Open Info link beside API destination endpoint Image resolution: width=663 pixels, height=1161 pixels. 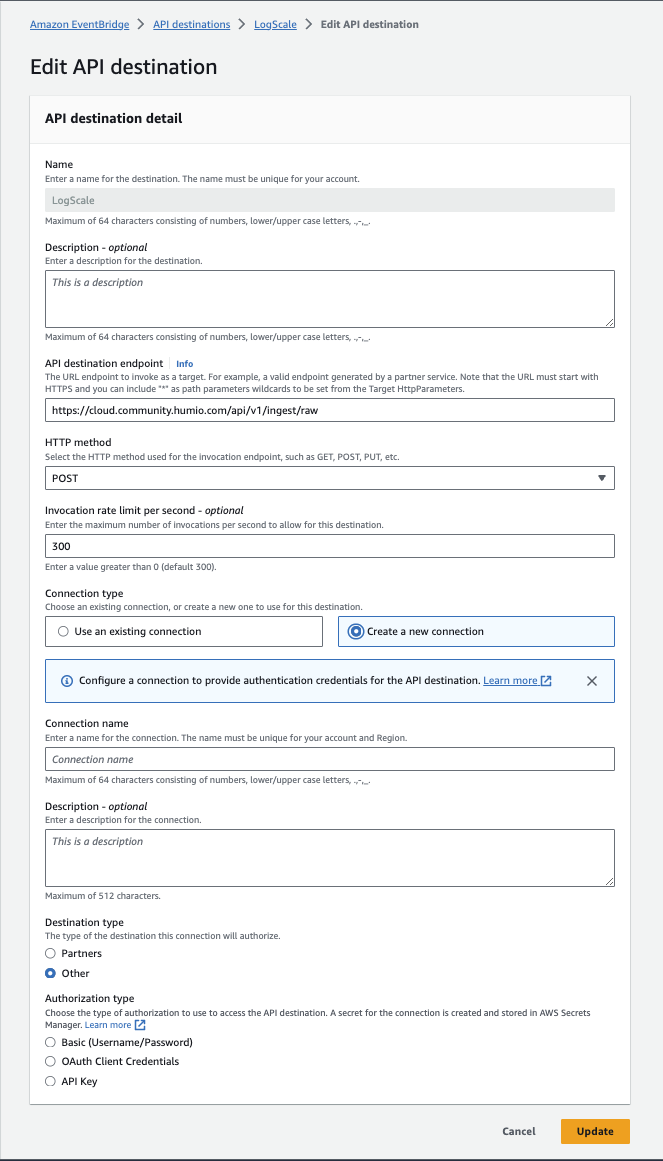(x=185, y=364)
